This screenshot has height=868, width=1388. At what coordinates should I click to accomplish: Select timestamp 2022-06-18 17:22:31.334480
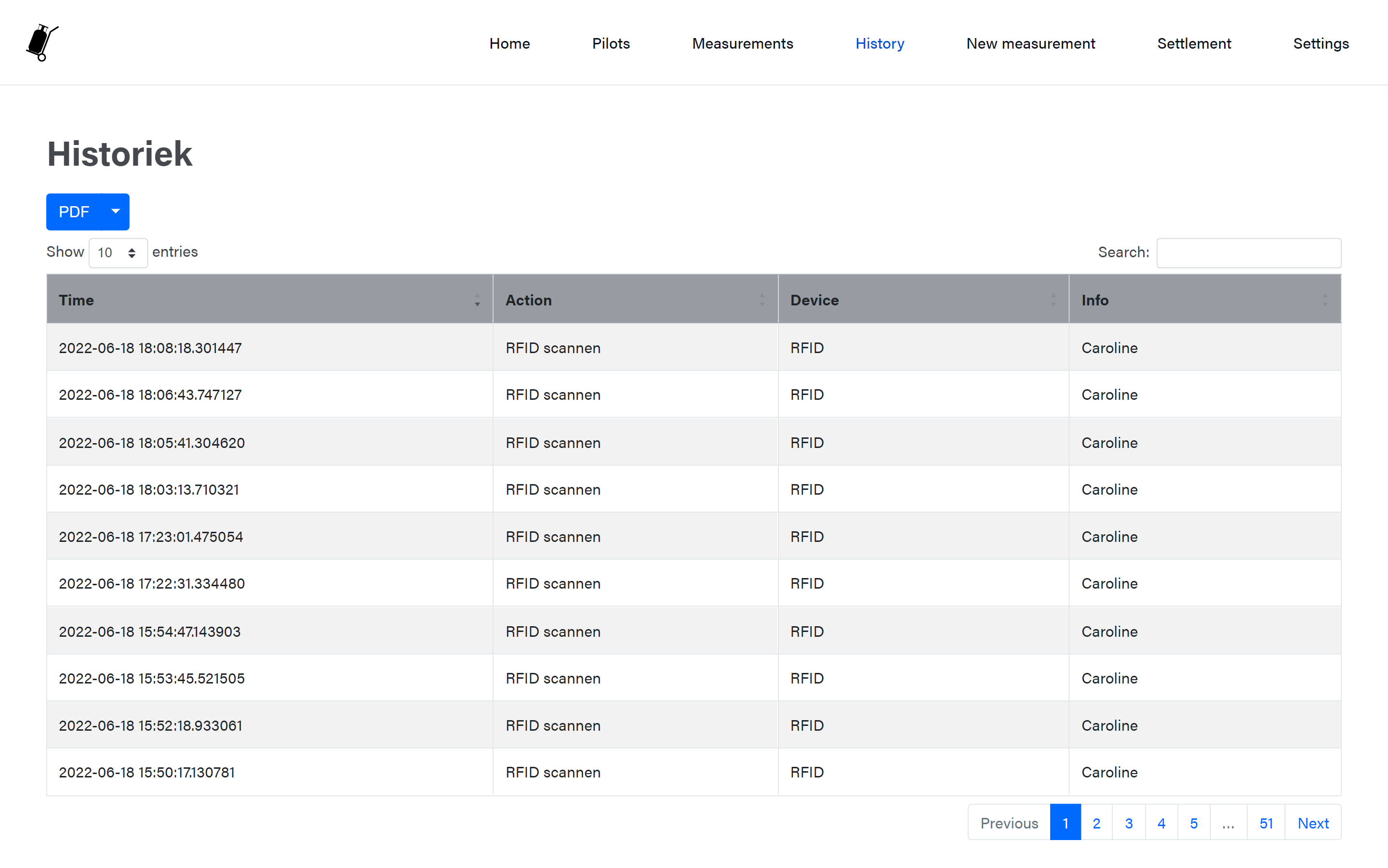[x=152, y=583]
